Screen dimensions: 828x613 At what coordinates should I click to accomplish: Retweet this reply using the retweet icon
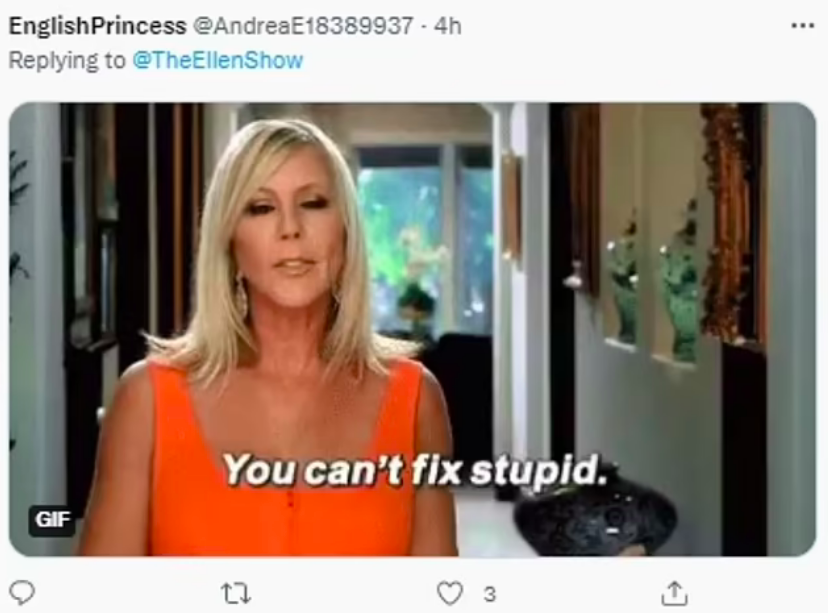click(236, 593)
